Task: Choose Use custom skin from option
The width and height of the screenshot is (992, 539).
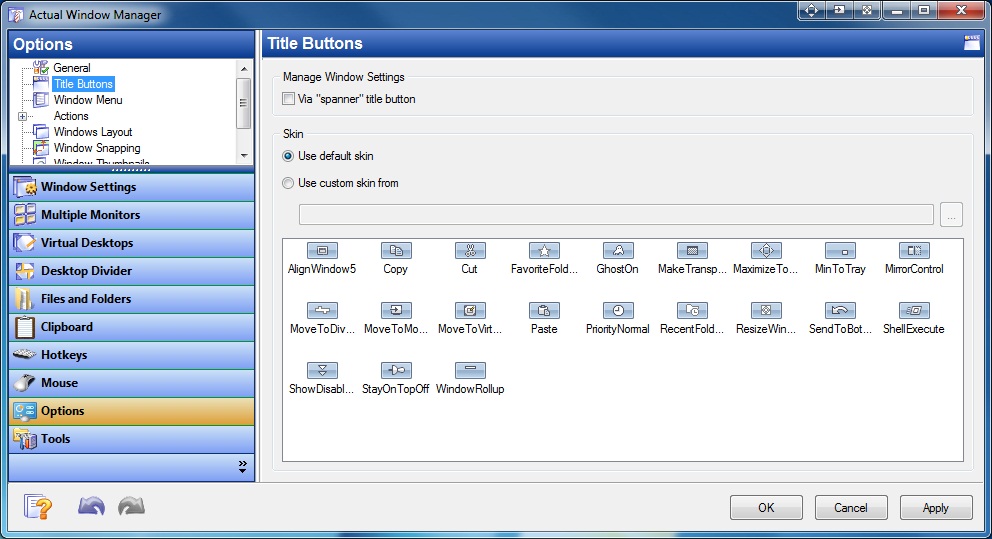Action: click(x=288, y=183)
